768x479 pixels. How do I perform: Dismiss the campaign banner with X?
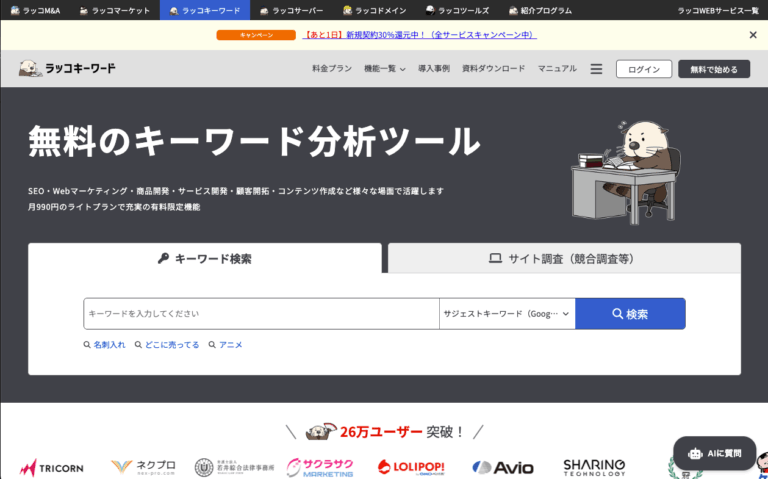[753, 35]
